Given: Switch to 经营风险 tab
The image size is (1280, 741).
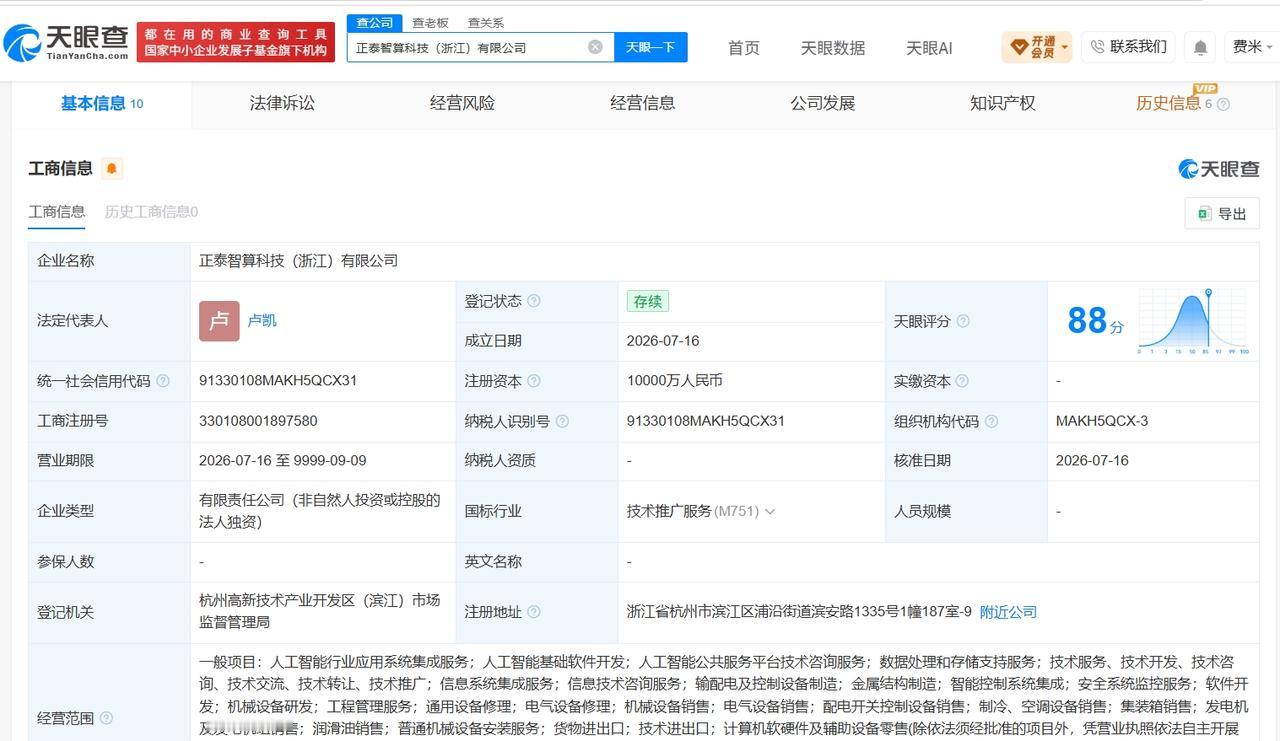Looking at the screenshot, I should tap(462, 103).
